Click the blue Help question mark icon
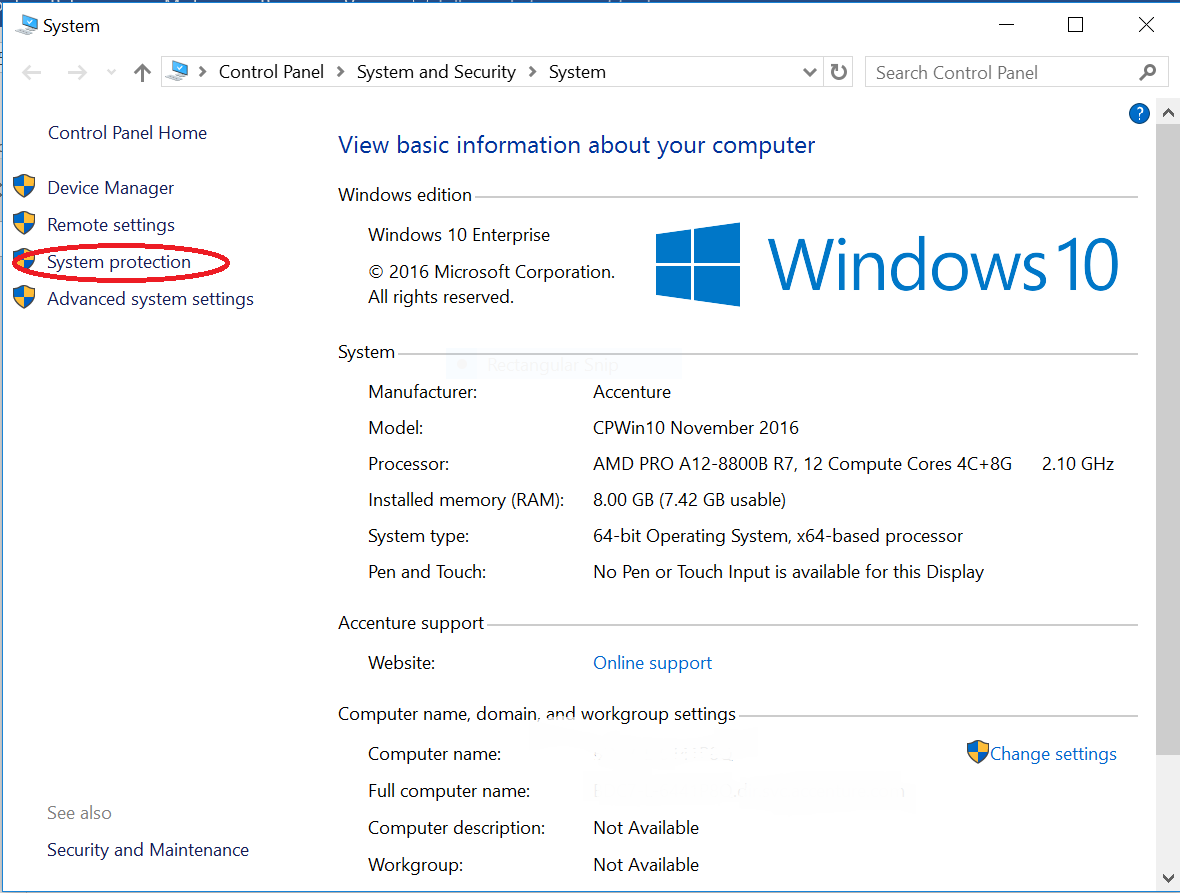 click(1139, 113)
